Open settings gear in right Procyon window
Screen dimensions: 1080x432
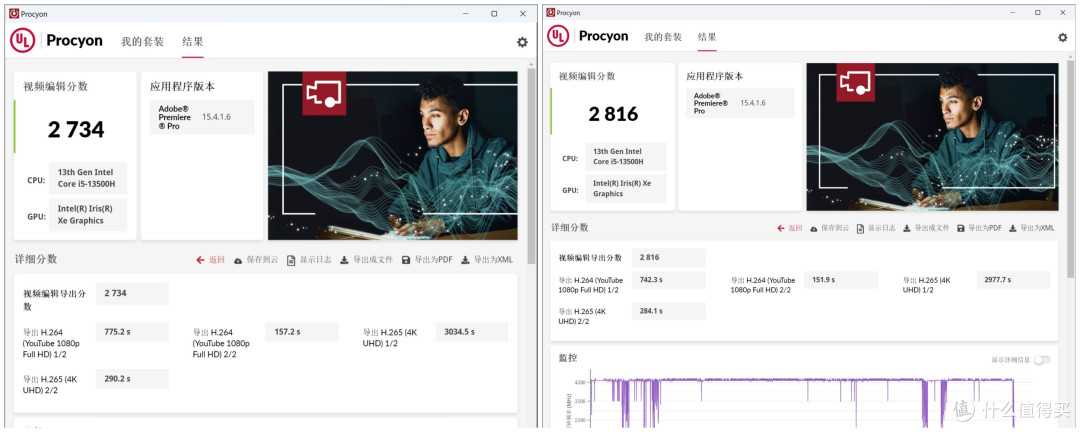[1063, 37]
